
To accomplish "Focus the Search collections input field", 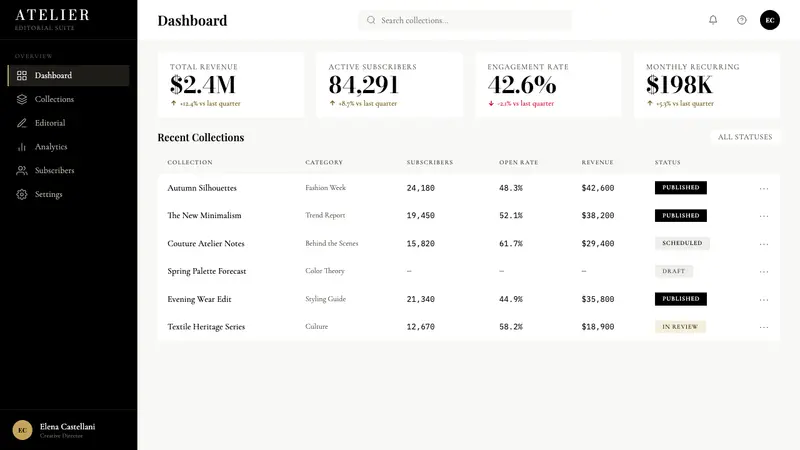I will (465, 20).
